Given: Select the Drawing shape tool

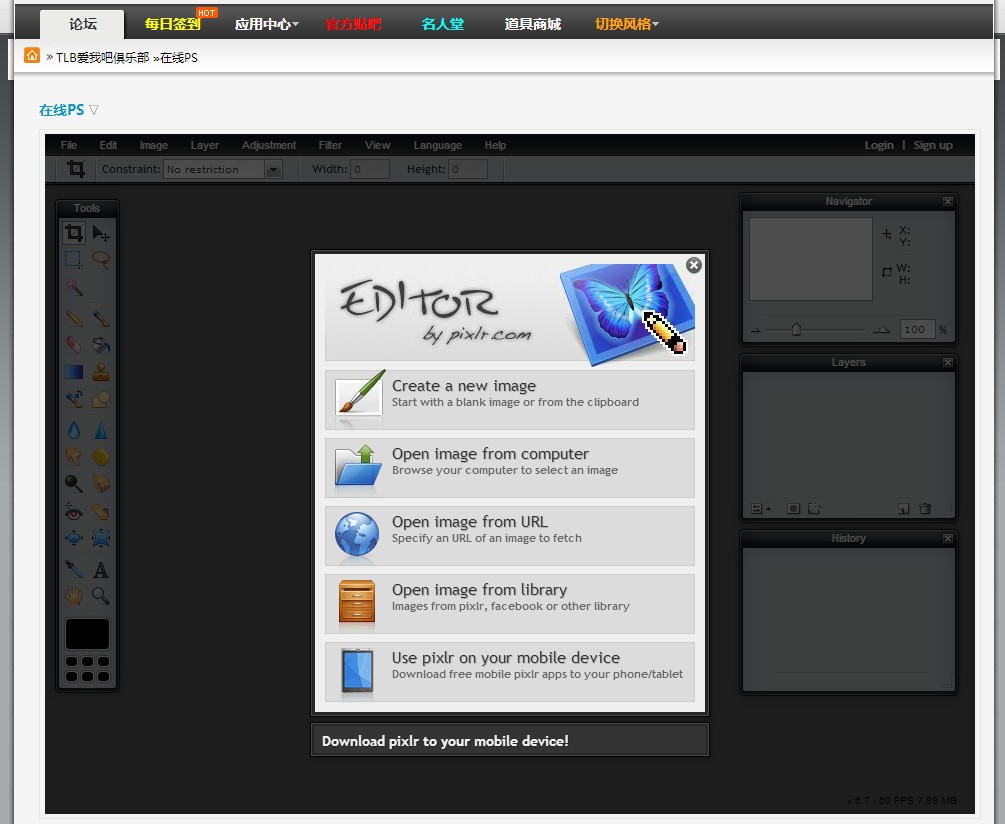Looking at the screenshot, I should coord(101,399).
